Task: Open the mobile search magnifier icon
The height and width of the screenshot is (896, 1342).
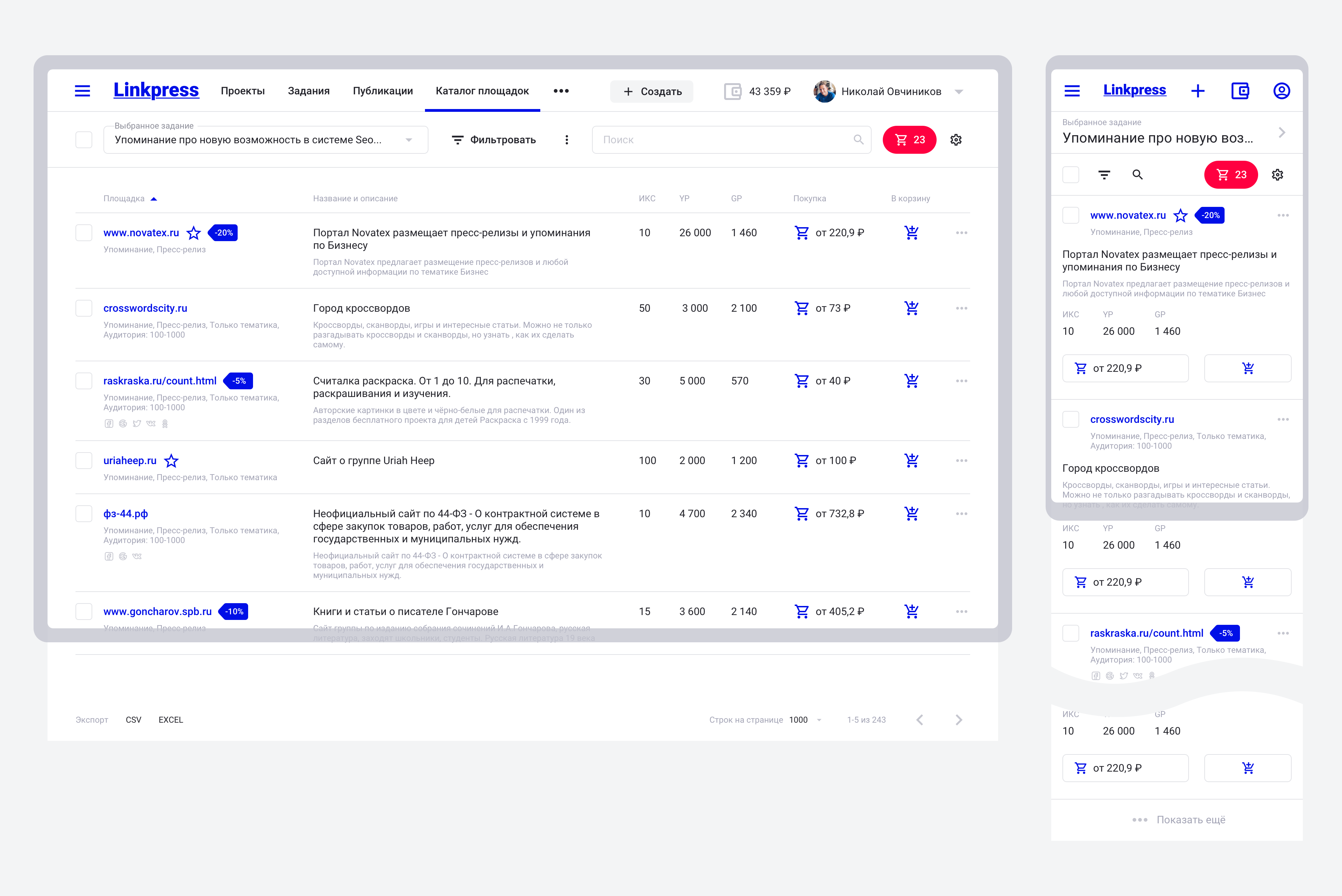Action: click(1138, 175)
